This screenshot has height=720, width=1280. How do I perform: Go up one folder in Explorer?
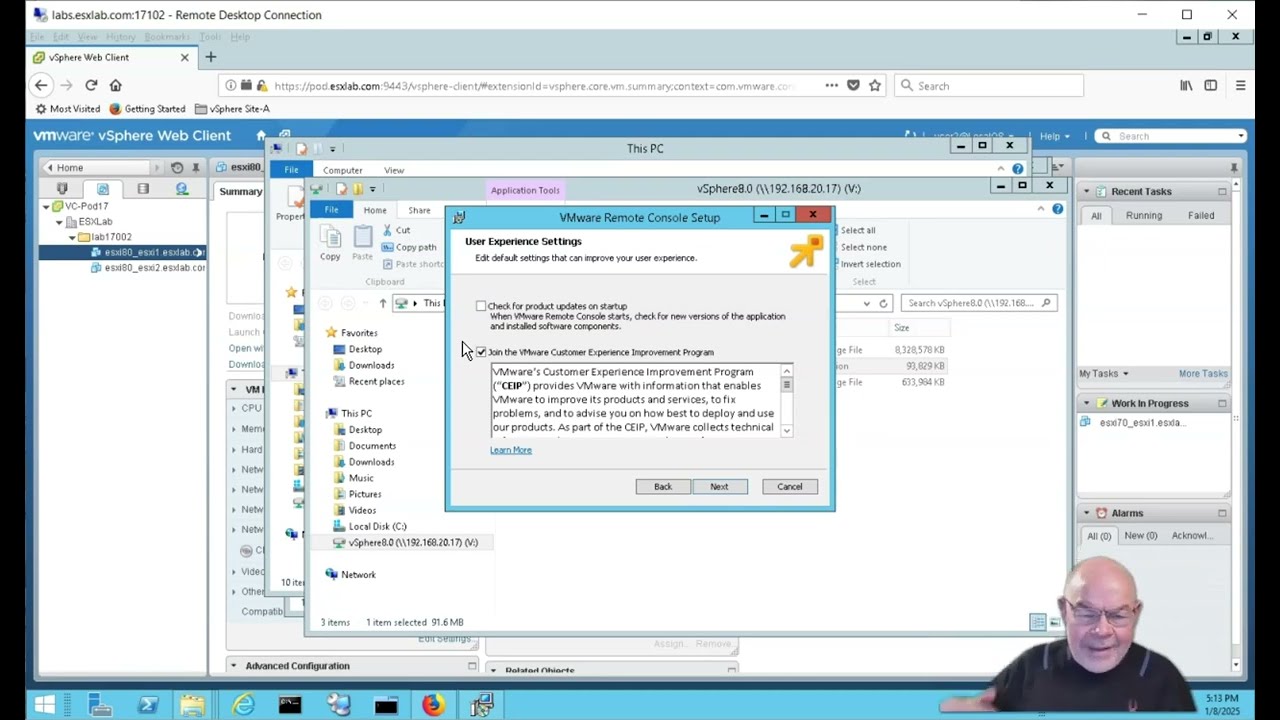pos(382,303)
